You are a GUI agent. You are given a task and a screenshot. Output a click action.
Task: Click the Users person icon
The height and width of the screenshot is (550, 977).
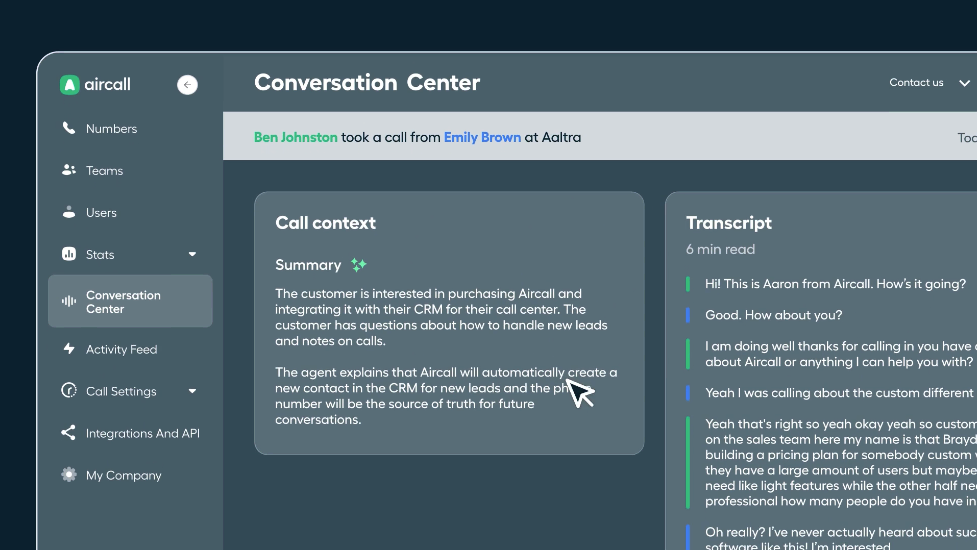69,212
